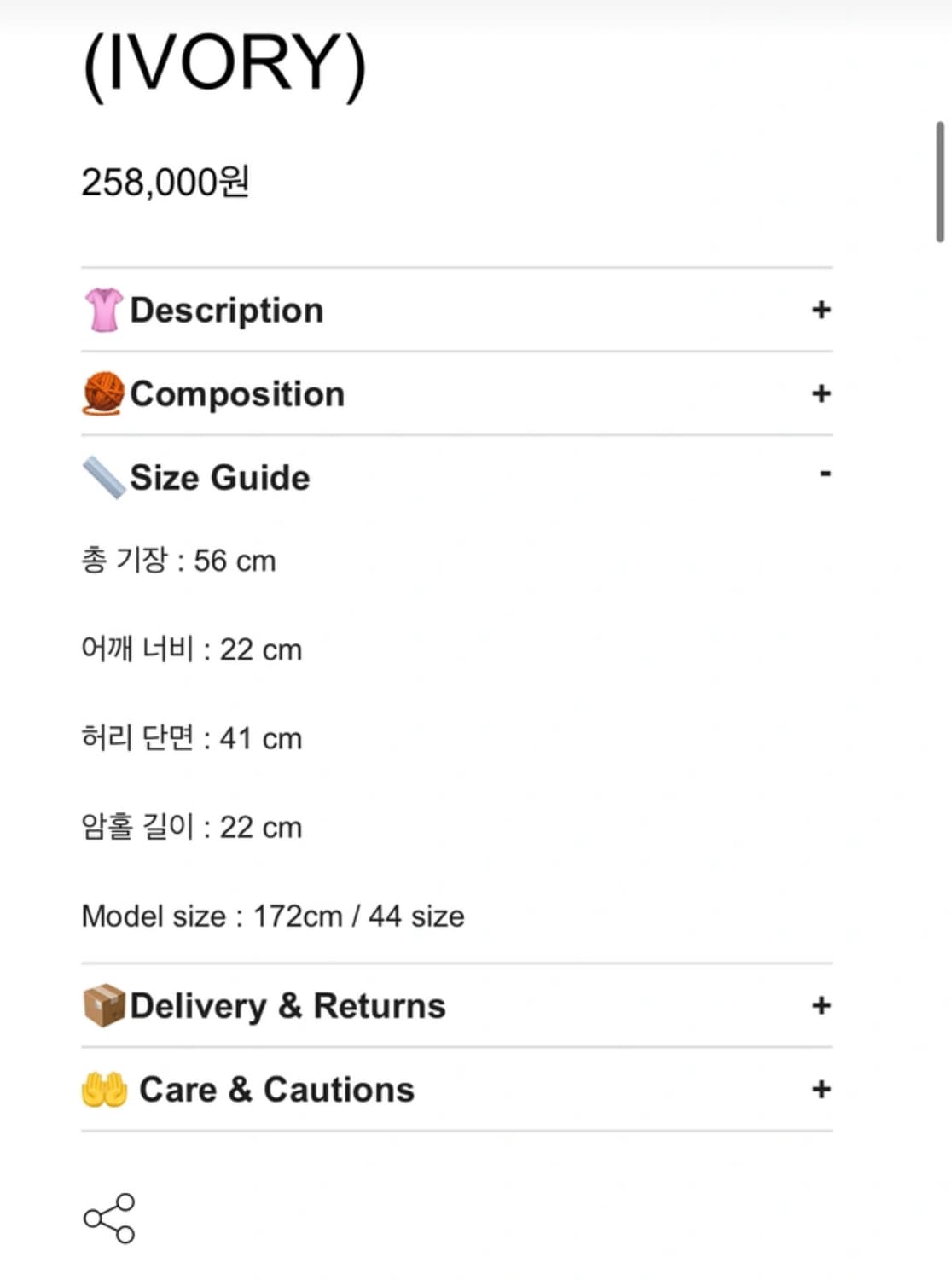952x1280 pixels.
Task: Click the ruler Size Guide icon
Action: coord(103,477)
